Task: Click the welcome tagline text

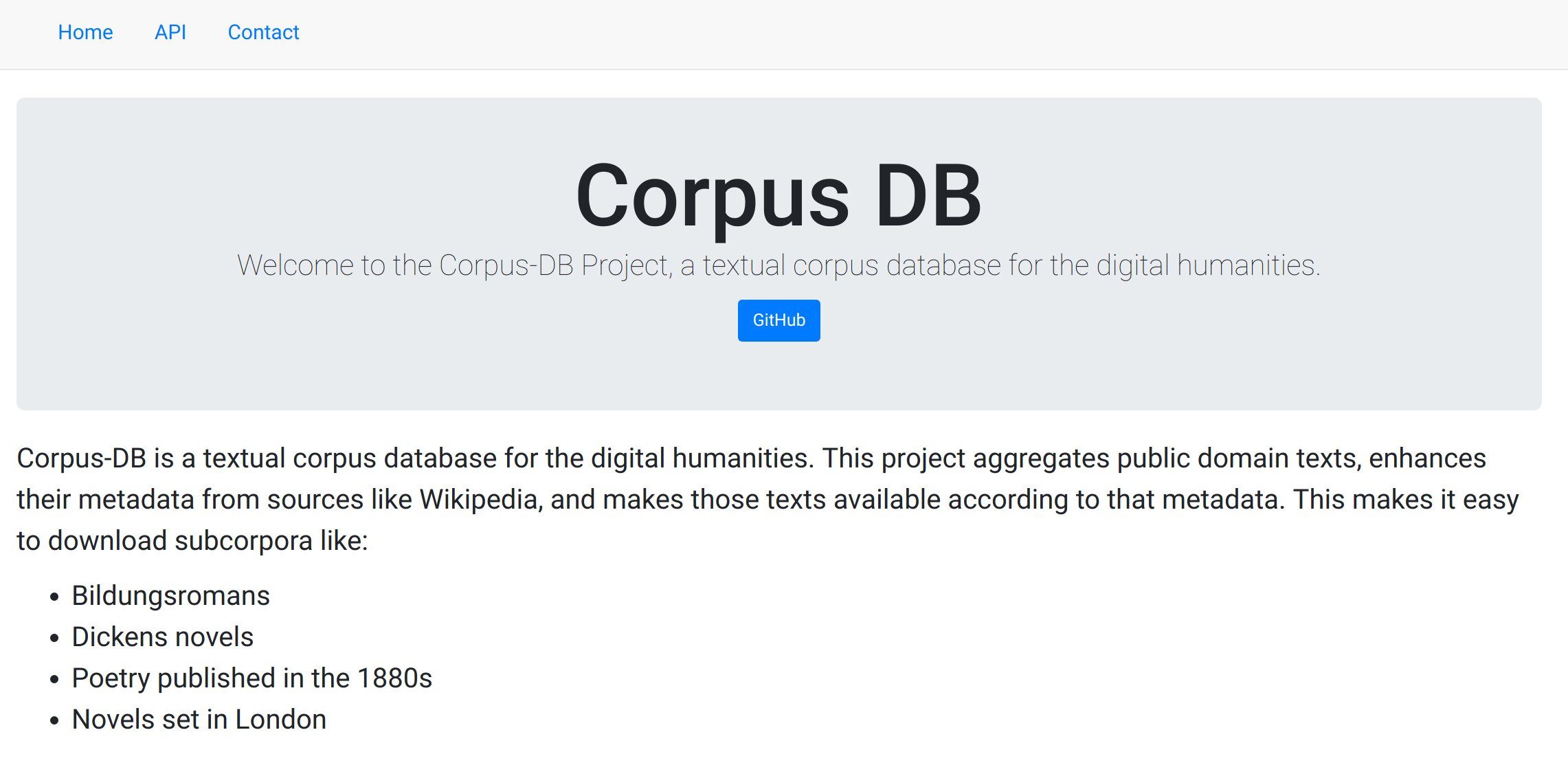Action: point(779,265)
